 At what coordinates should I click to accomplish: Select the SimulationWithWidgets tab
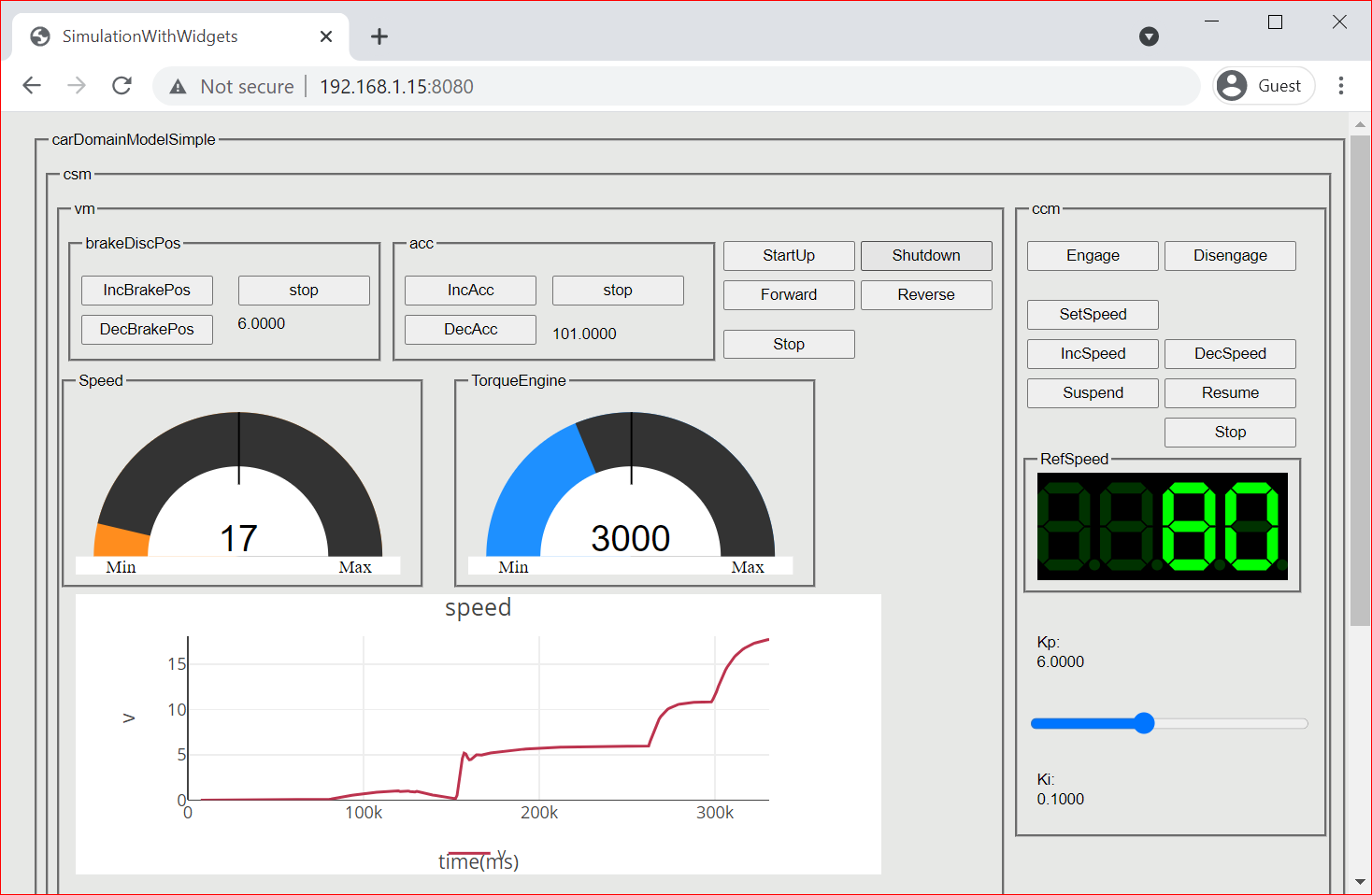coord(150,36)
